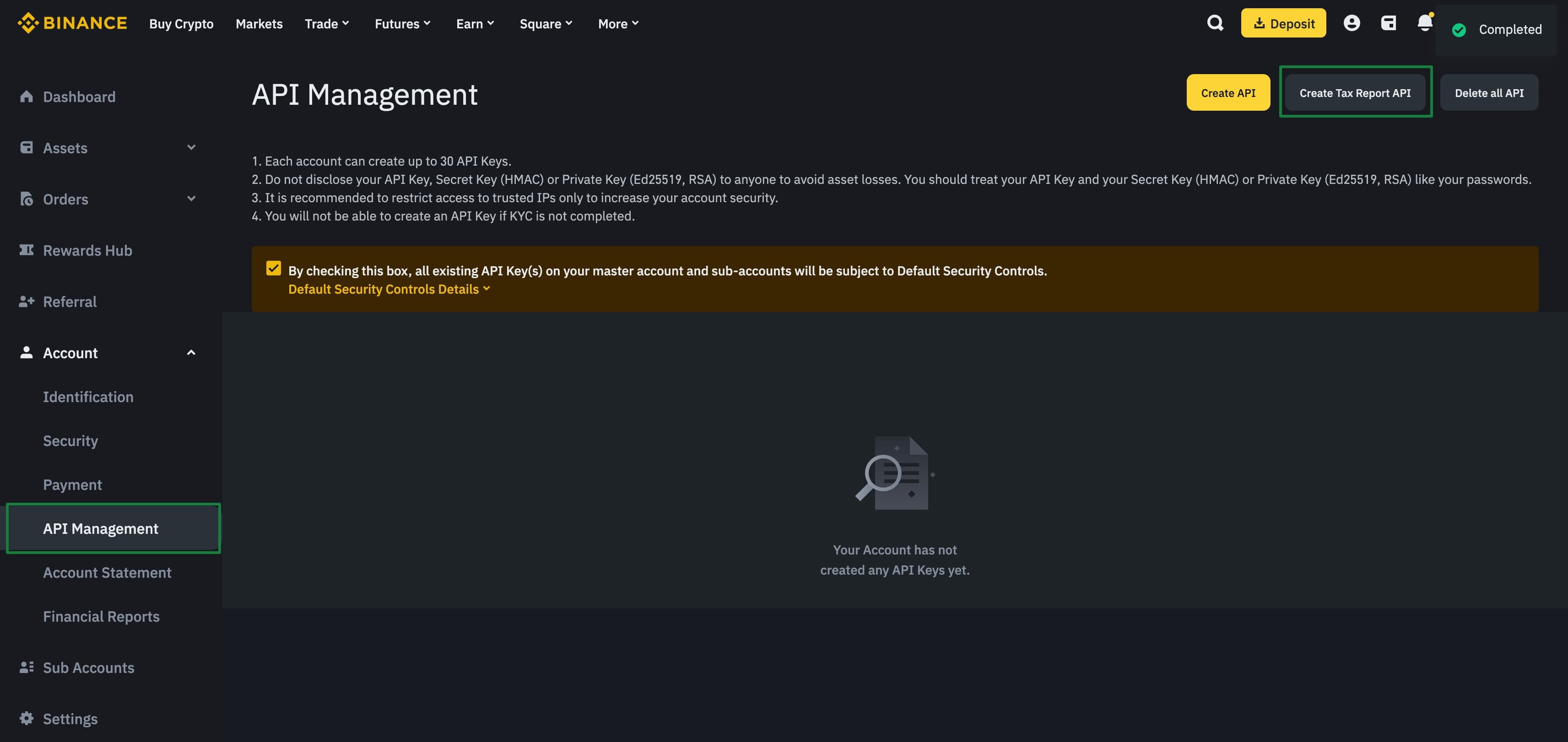This screenshot has height=742, width=1568.
Task: Open the notifications bell icon
Action: (1424, 23)
